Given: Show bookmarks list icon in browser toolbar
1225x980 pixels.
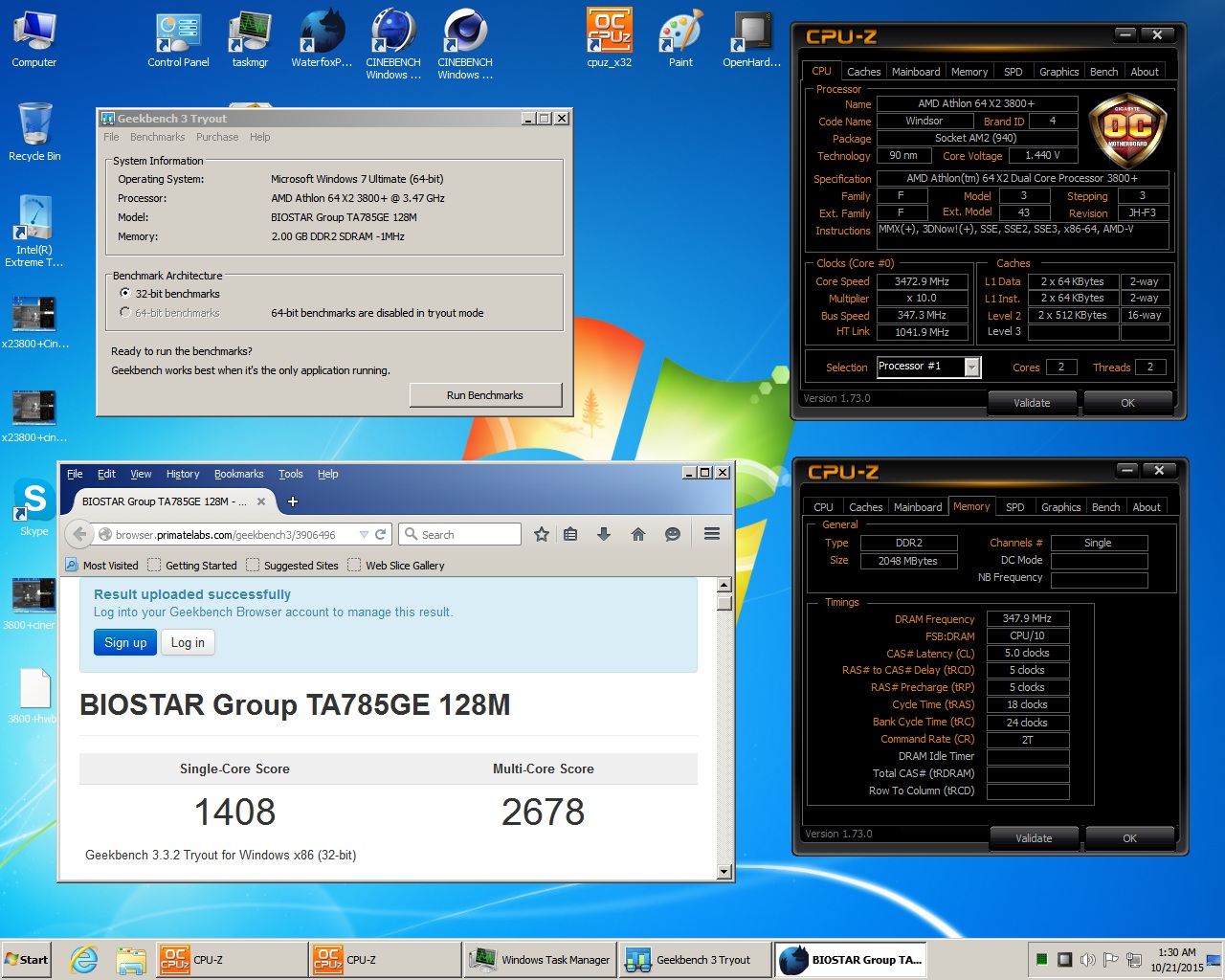Looking at the screenshot, I should [570, 534].
